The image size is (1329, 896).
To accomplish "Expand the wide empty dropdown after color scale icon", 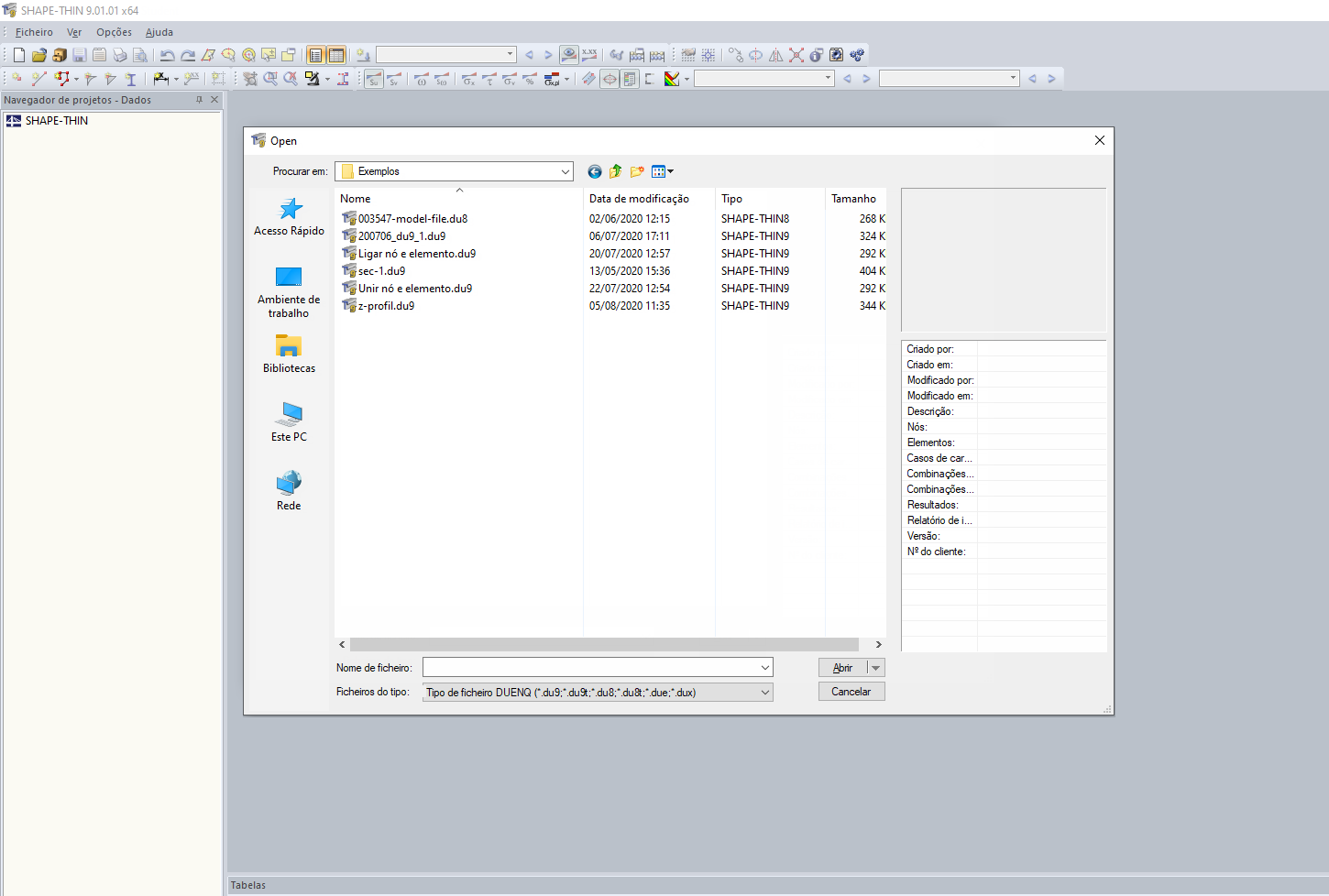I will (828, 79).
